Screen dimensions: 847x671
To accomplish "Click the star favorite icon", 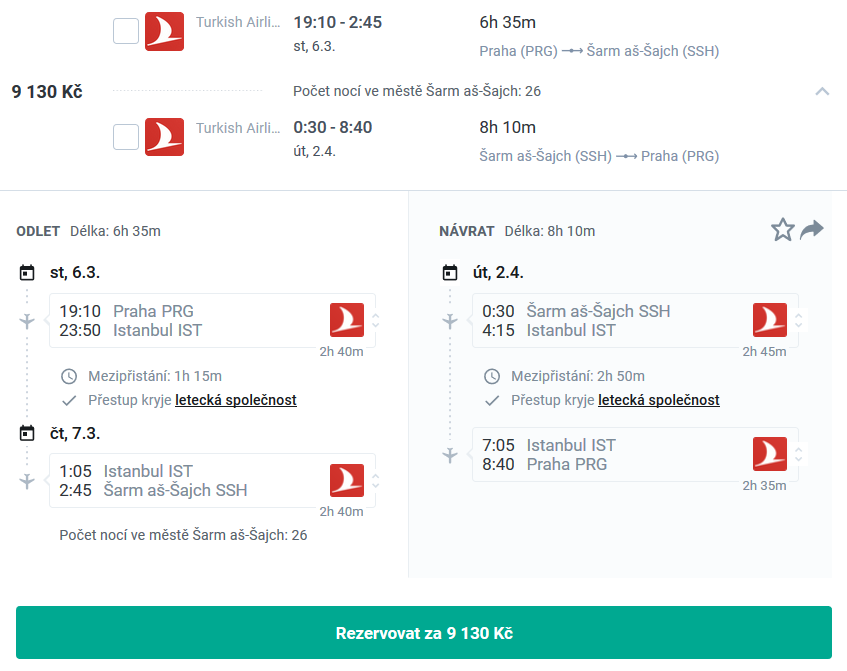I will click(x=782, y=230).
